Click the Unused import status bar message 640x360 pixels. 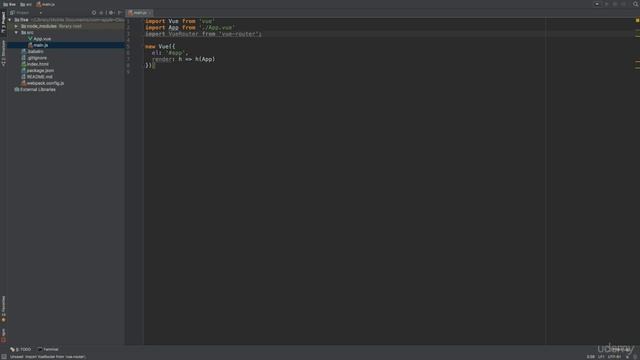48,357
